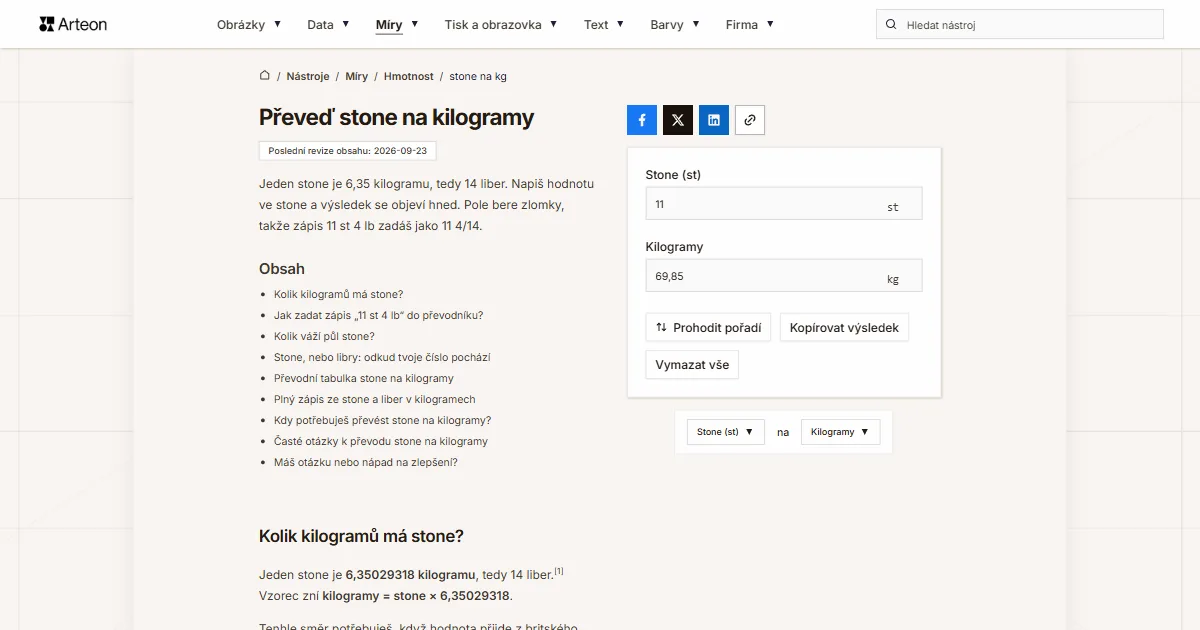1200x630 pixels.
Task: Open the Firma menu
Action: 750,24
